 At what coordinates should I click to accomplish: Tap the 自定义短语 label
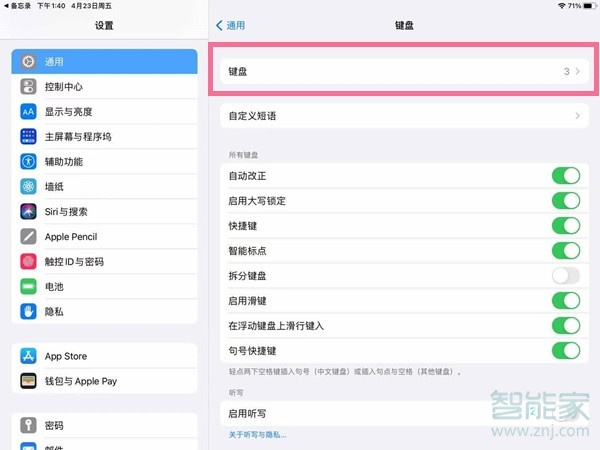252,116
